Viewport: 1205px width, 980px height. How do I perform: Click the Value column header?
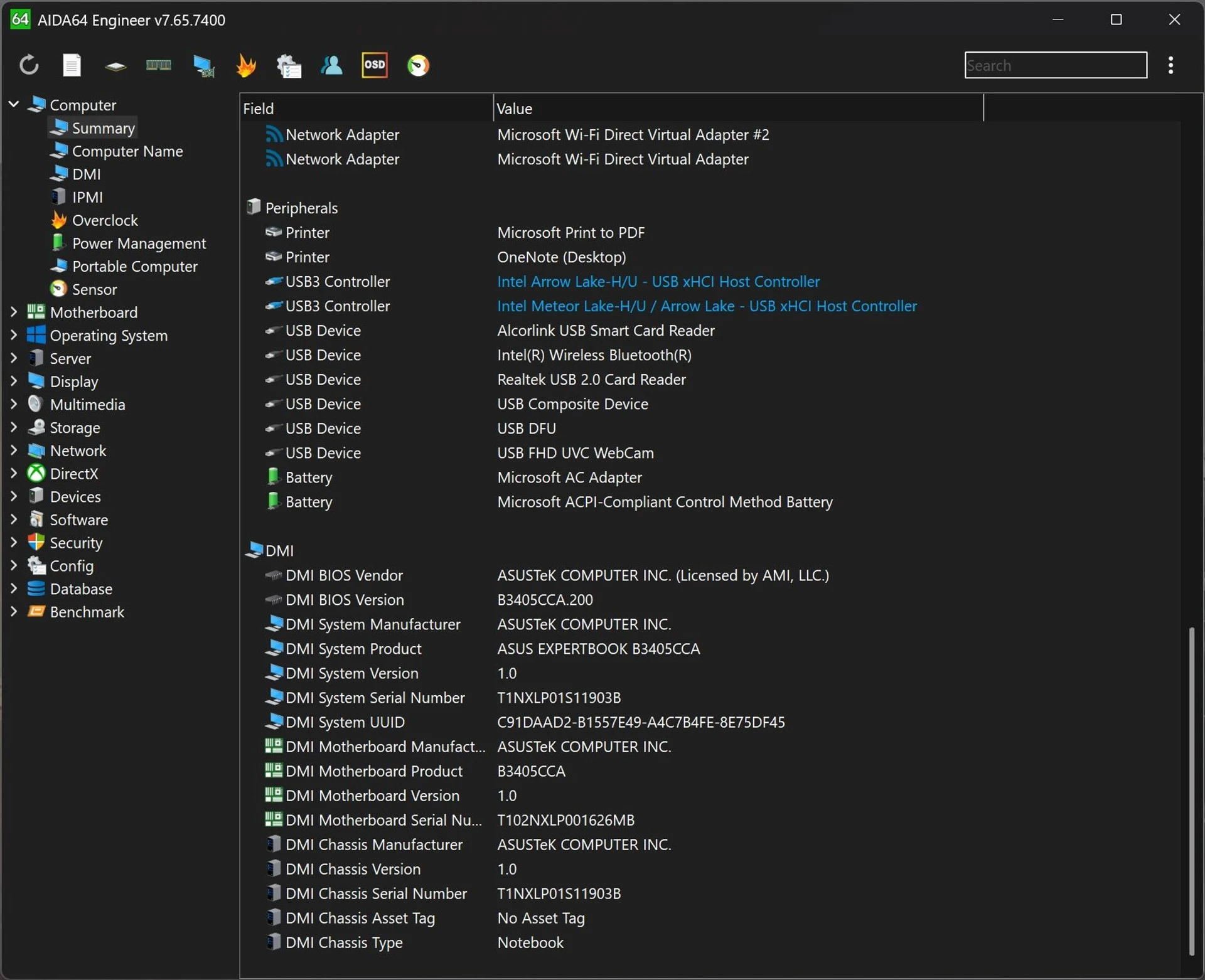tap(739, 109)
